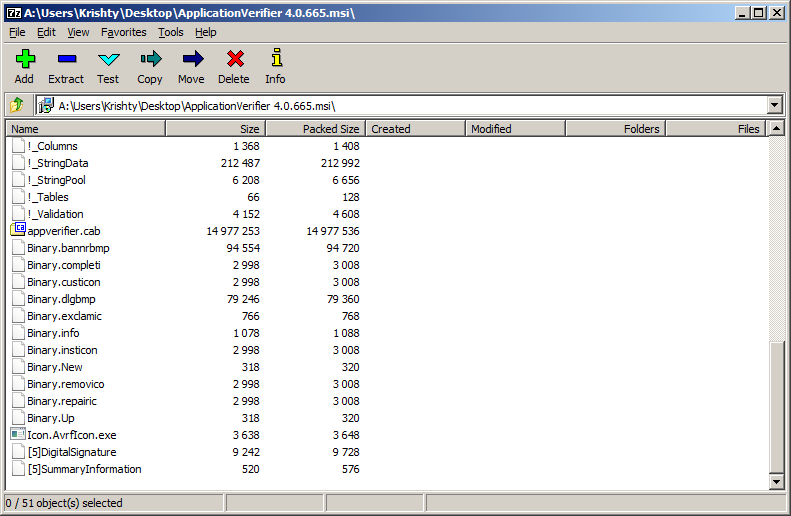Viewport: 791px width, 516px height.
Task: Click the red Delete icon
Action: (x=234, y=60)
